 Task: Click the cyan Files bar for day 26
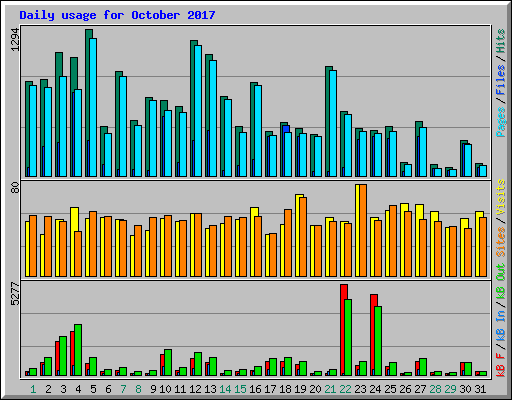(408, 170)
